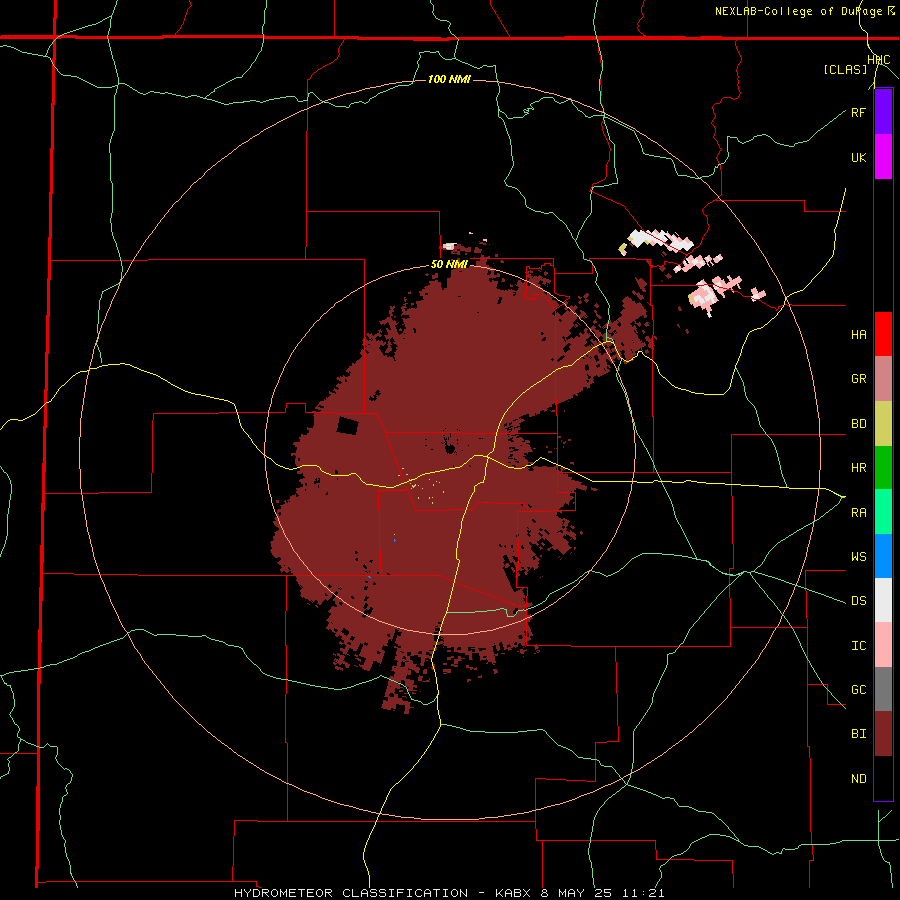Click the RA legend label

858,512
